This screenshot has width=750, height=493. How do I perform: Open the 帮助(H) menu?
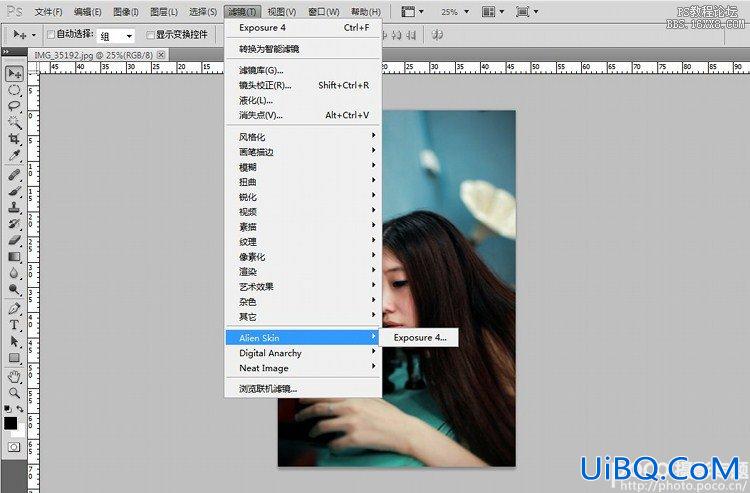(x=365, y=11)
